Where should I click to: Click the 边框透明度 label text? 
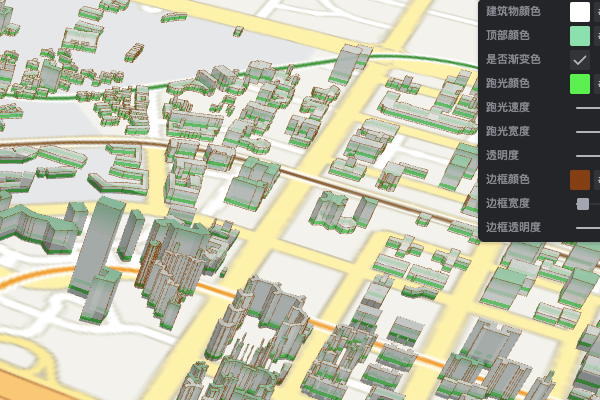[x=513, y=227]
